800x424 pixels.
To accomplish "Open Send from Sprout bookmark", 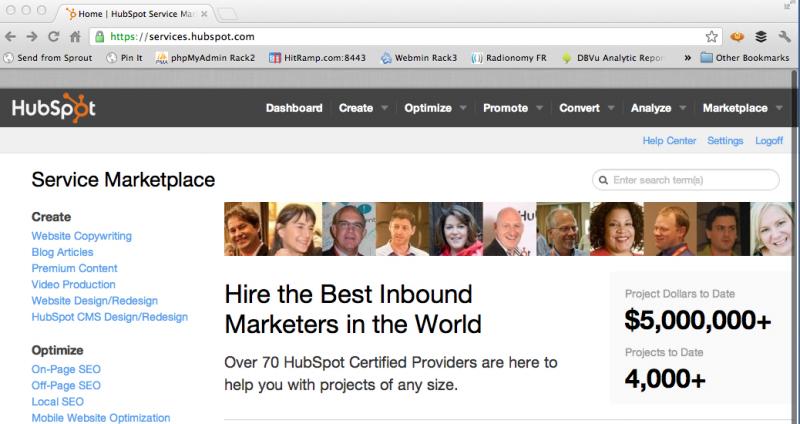I will 48,58.
